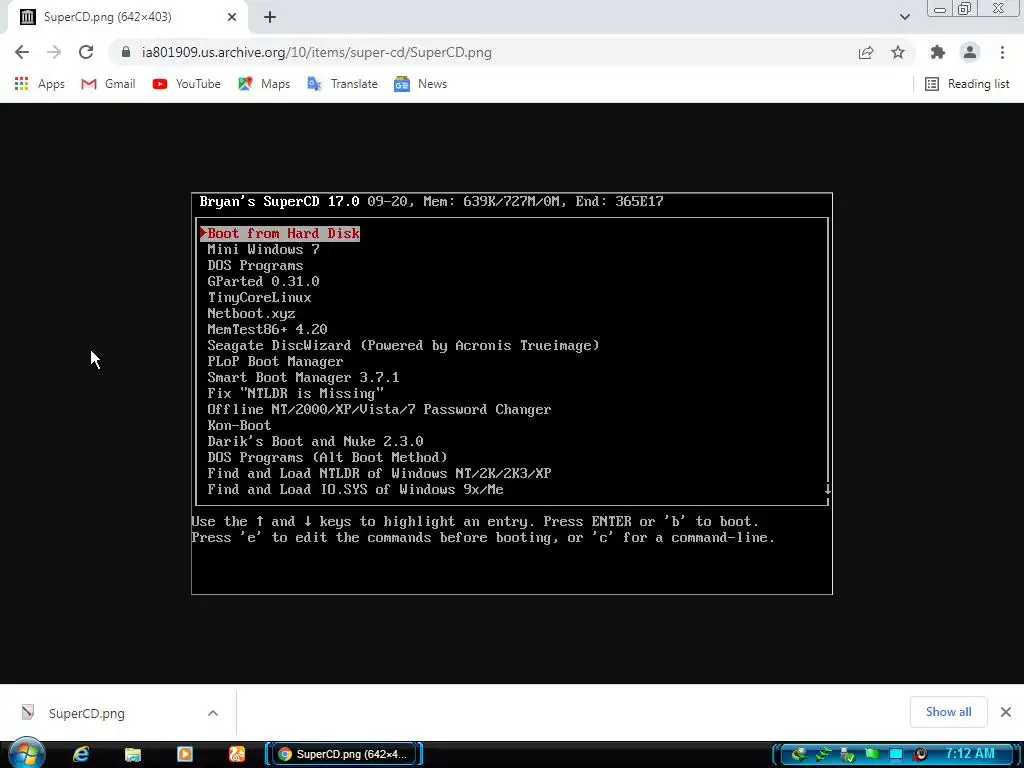Open the extensions puzzle icon
This screenshot has width=1024, height=768.
tap(938, 52)
